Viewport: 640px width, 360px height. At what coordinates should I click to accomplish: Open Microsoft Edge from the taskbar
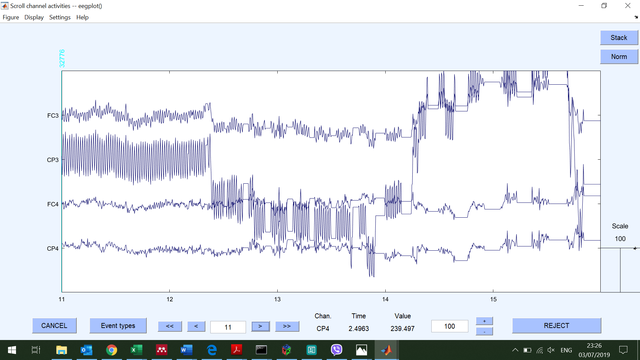[x=211, y=350]
